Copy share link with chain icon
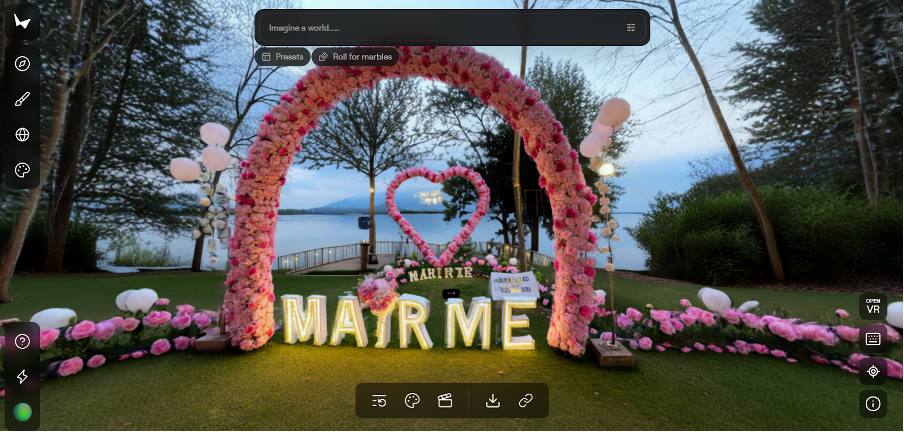Screen dimensions: 904x432 [525, 401]
